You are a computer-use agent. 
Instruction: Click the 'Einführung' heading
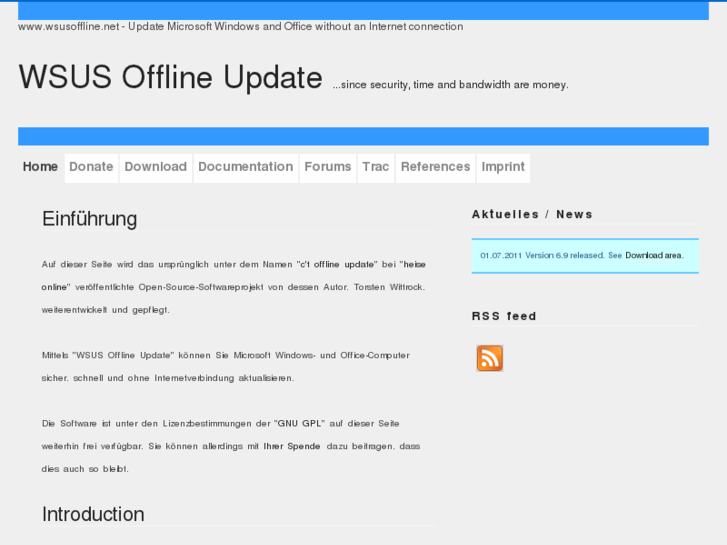point(89,219)
